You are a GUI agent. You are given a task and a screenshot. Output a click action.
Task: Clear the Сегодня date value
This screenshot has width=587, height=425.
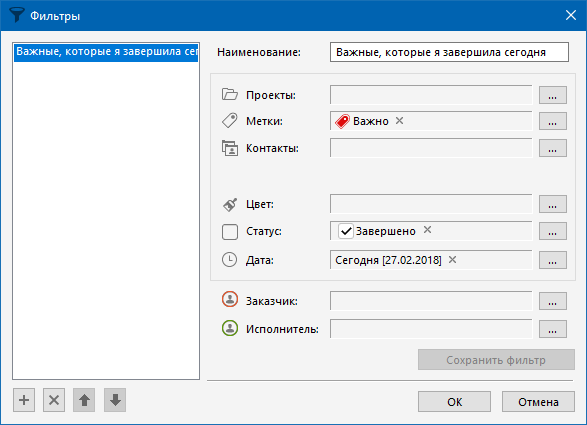click(x=452, y=259)
